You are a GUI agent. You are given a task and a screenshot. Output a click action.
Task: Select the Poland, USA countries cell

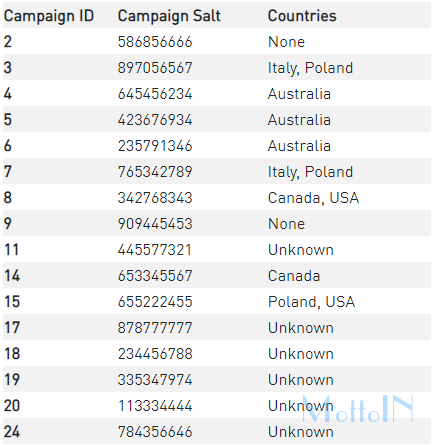pos(311,302)
